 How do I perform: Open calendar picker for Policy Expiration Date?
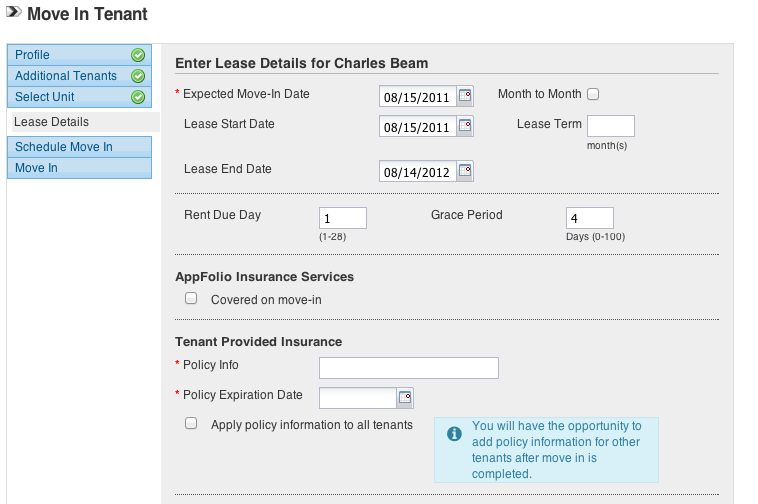coord(405,398)
